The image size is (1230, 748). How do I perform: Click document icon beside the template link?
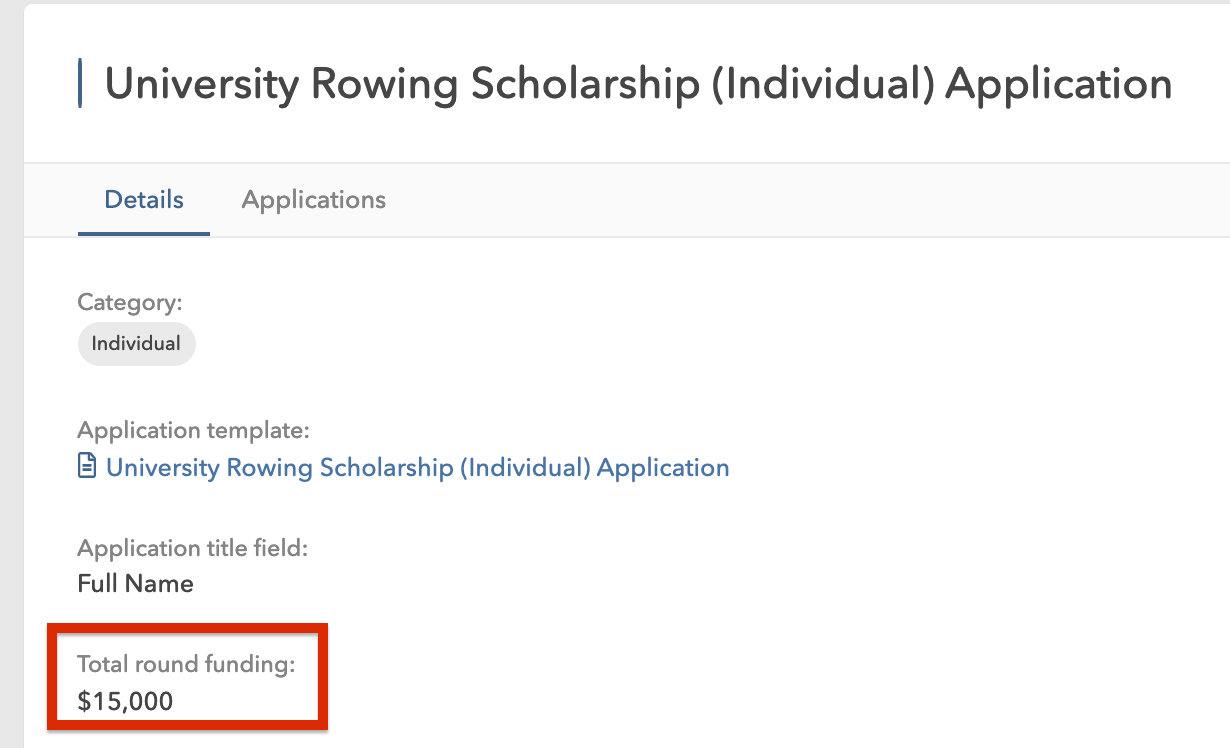88,467
